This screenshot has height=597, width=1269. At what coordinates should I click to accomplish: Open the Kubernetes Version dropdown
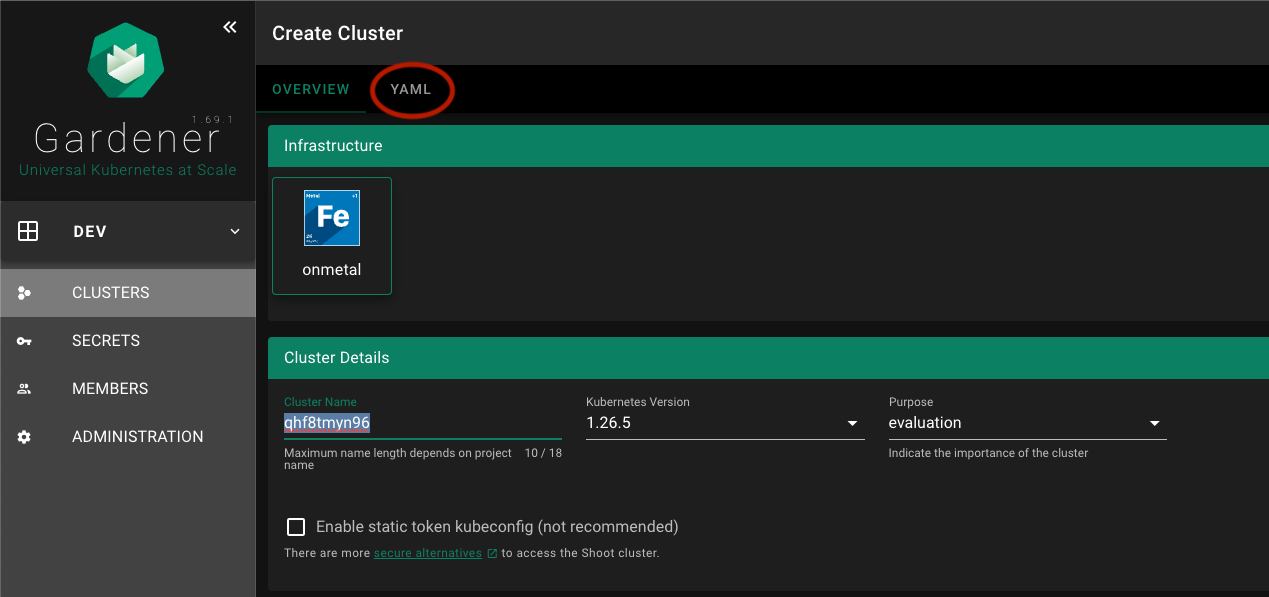[x=852, y=423]
